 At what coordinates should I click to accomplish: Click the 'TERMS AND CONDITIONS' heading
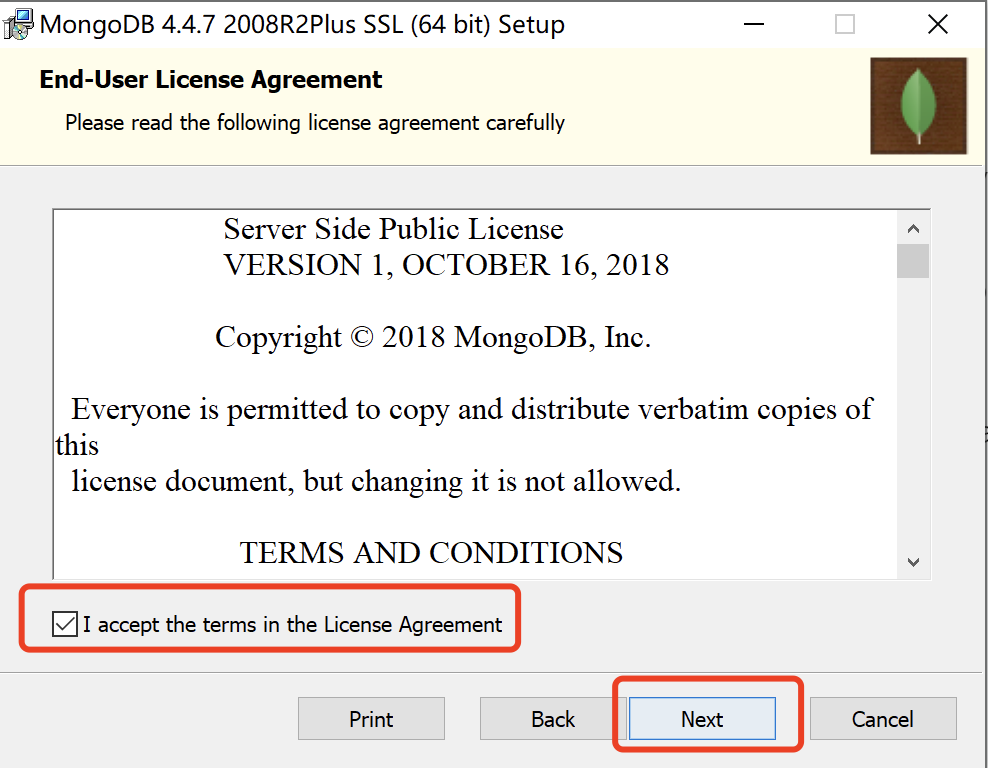[431, 553]
